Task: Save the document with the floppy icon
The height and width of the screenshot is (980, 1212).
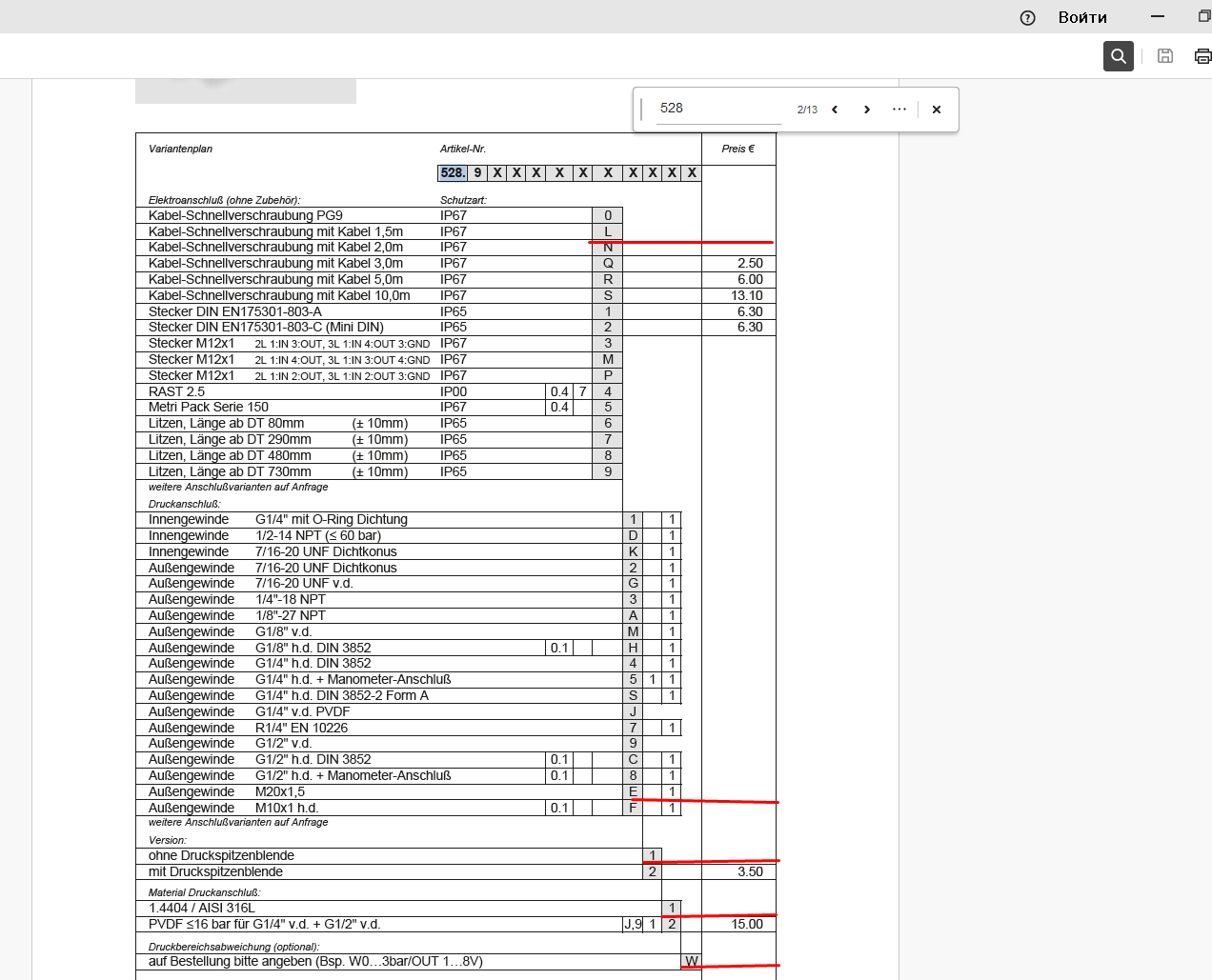Action: [x=1164, y=56]
